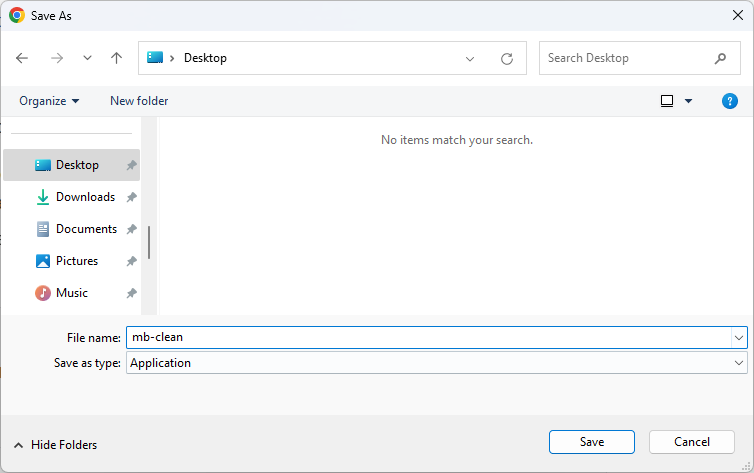Screen dimensions: 754x473
Task: Open the Recent locations chevron
Action: coord(87,58)
